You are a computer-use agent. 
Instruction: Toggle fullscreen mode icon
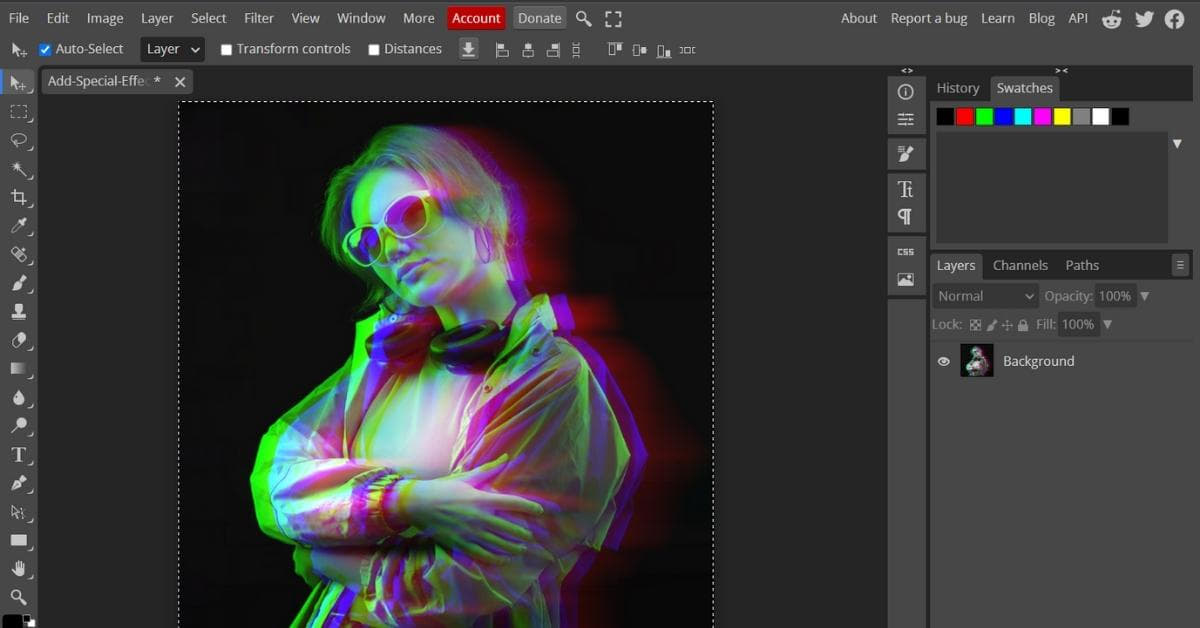[x=613, y=18]
